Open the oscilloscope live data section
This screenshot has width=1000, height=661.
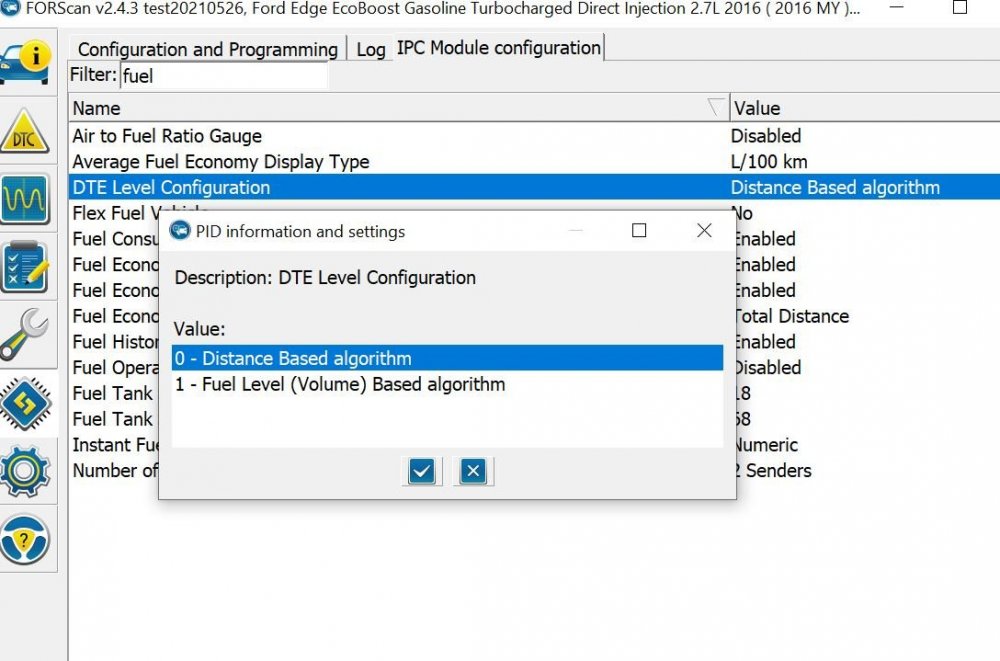tap(25, 200)
